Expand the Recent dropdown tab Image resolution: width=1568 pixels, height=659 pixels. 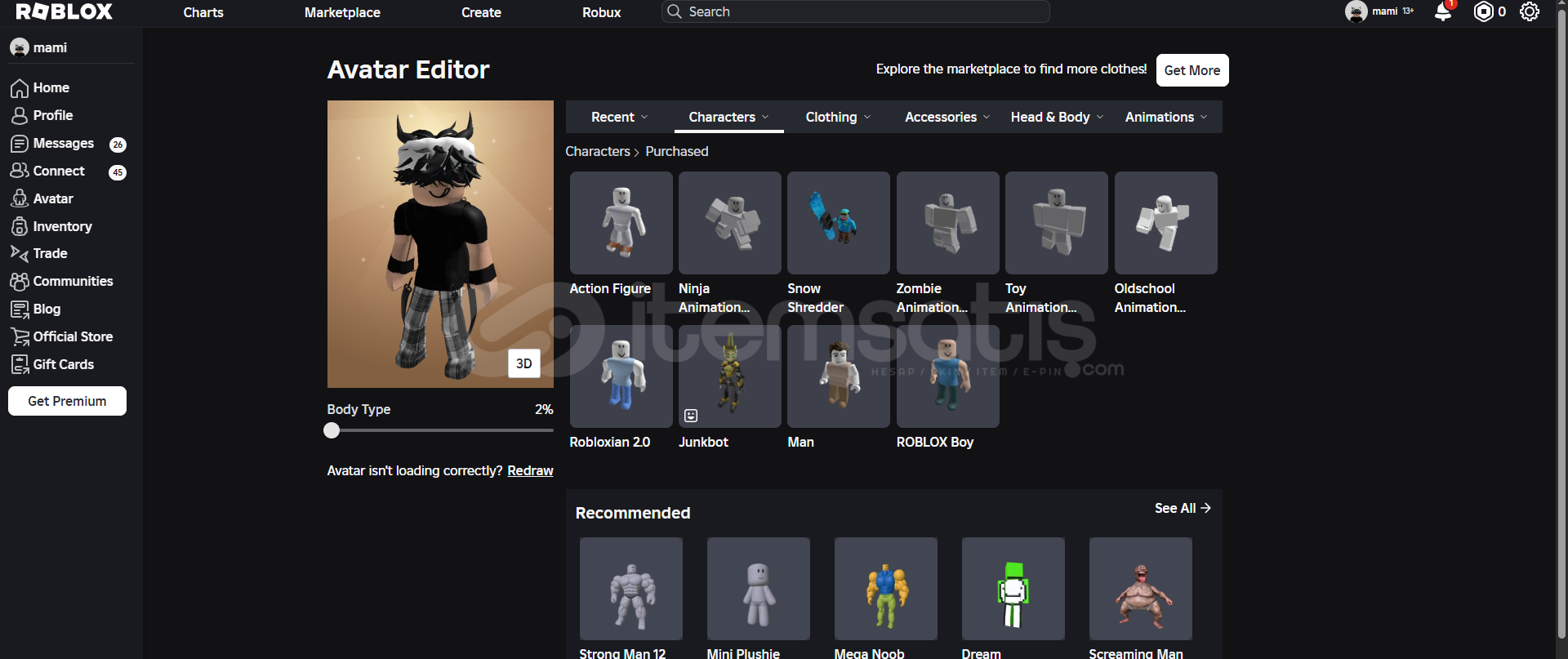(620, 117)
